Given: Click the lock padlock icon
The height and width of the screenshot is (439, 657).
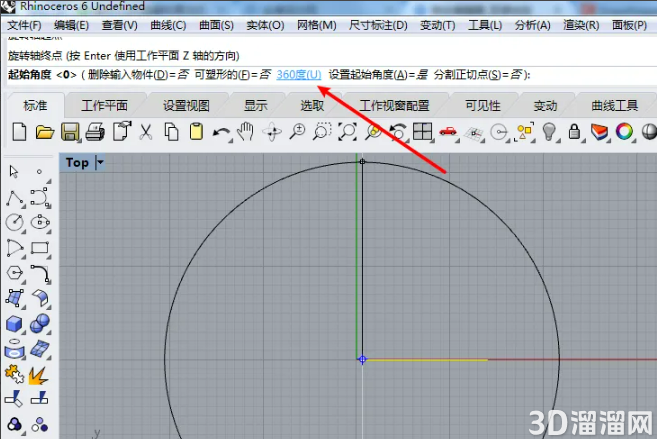Looking at the screenshot, I should click(574, 132).
